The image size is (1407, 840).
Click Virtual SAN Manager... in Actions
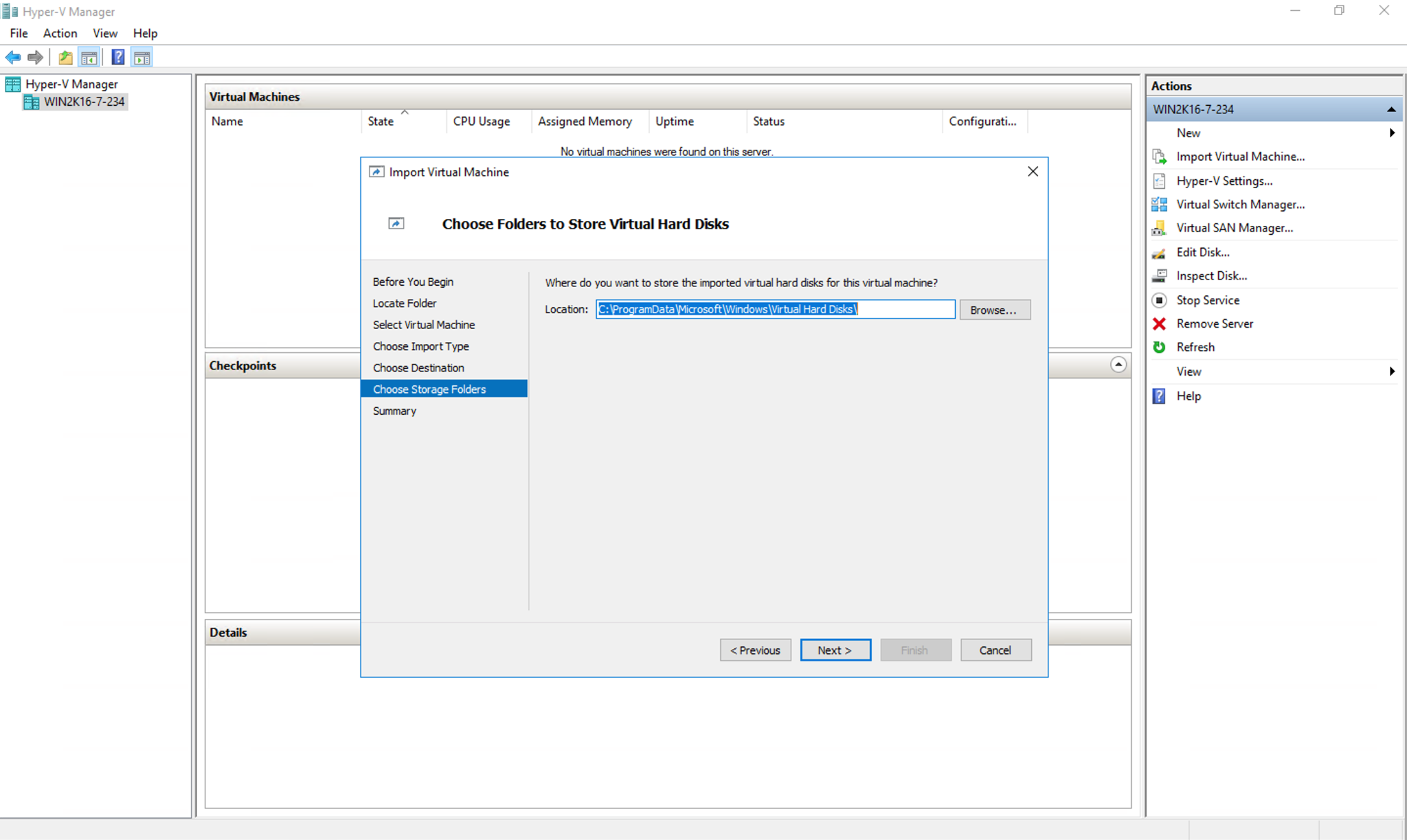coord(1235,228)
